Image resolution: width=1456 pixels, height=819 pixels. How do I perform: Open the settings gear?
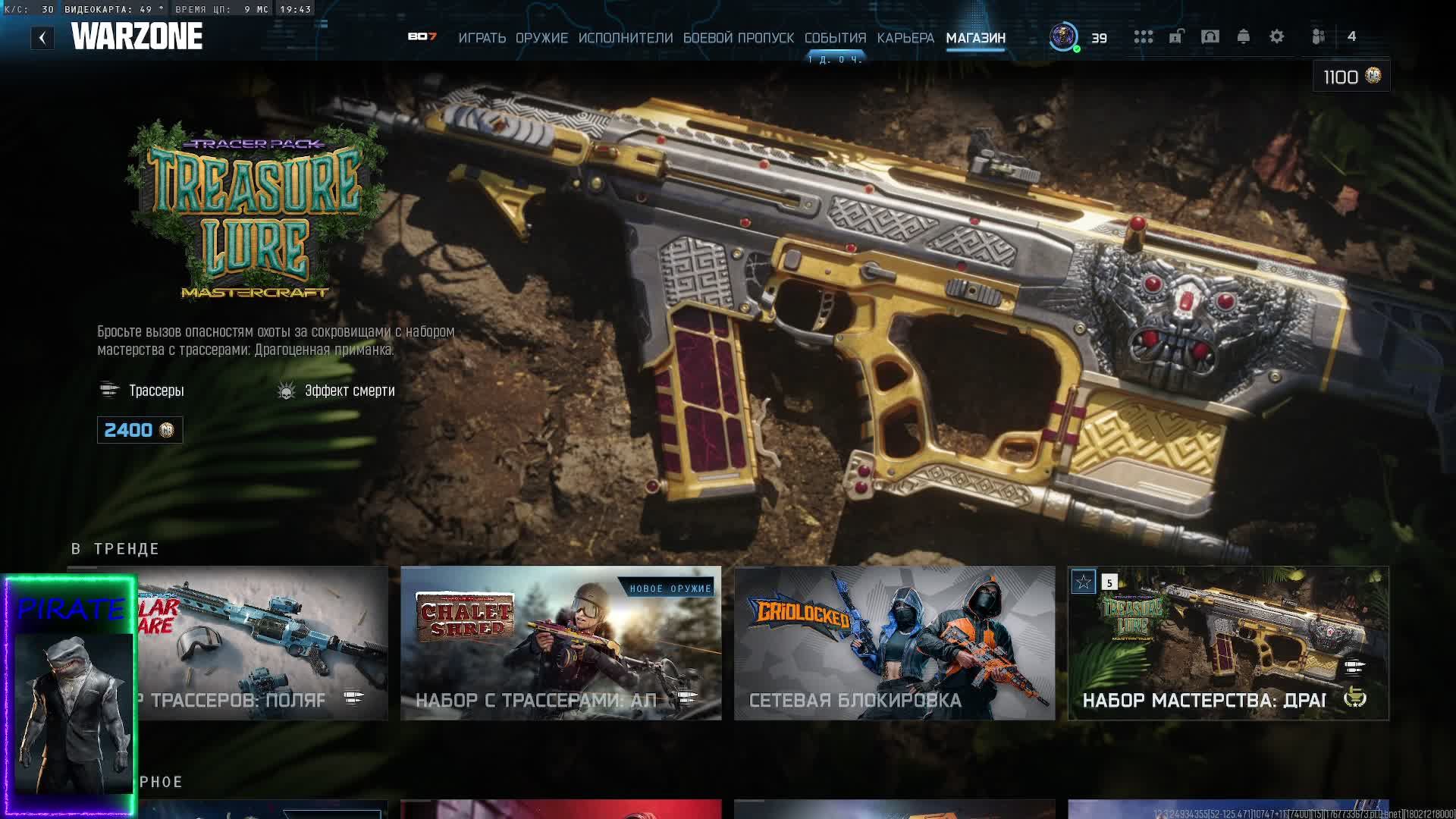(1276, 36)
